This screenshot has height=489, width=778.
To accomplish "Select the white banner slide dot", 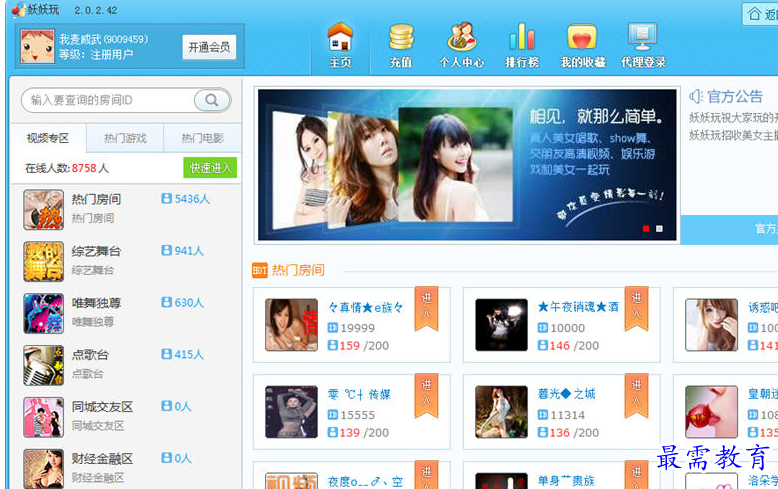I will tap(659, 229).
